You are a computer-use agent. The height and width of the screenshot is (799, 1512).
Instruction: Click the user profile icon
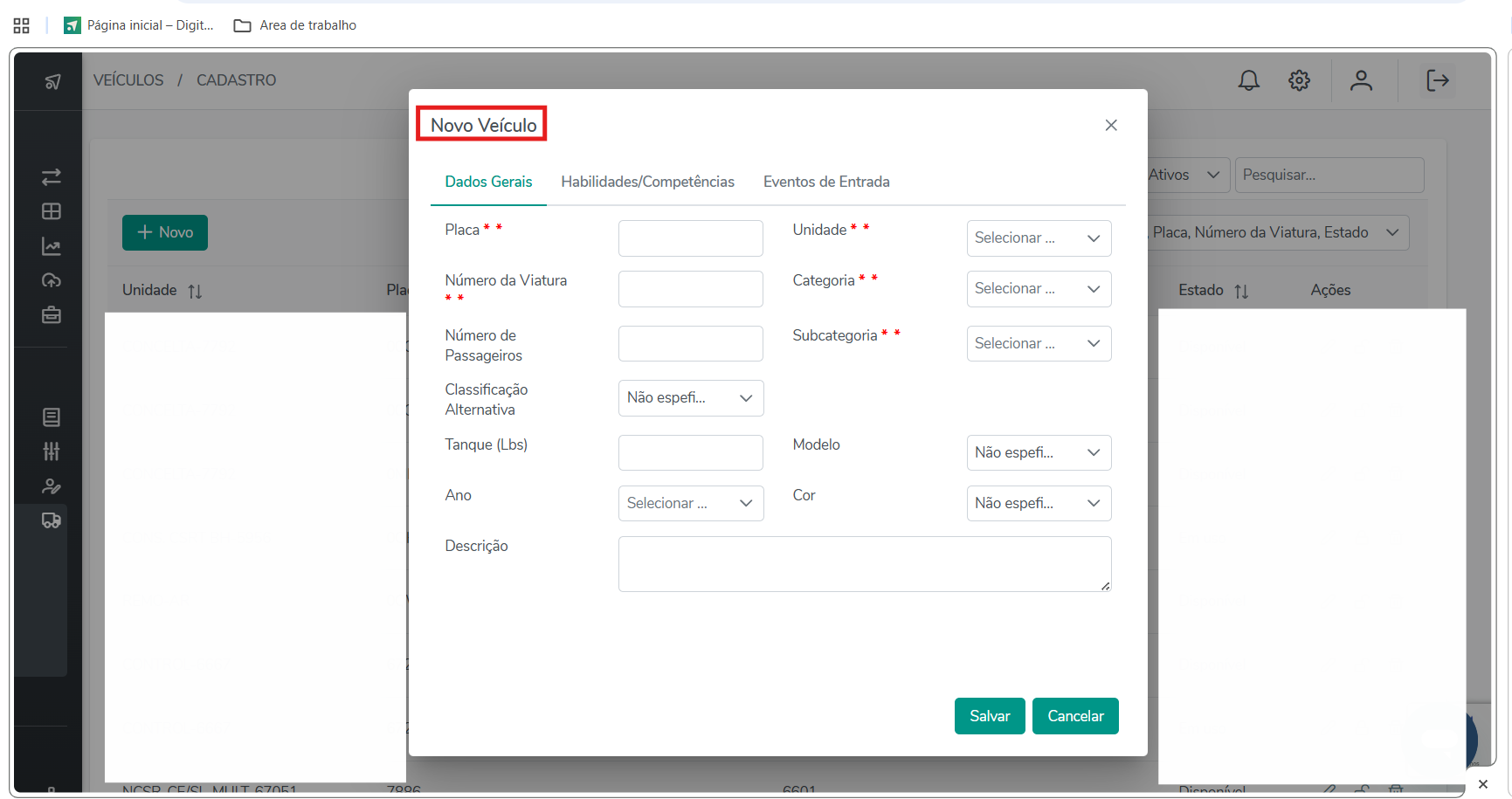[1361, 80]
